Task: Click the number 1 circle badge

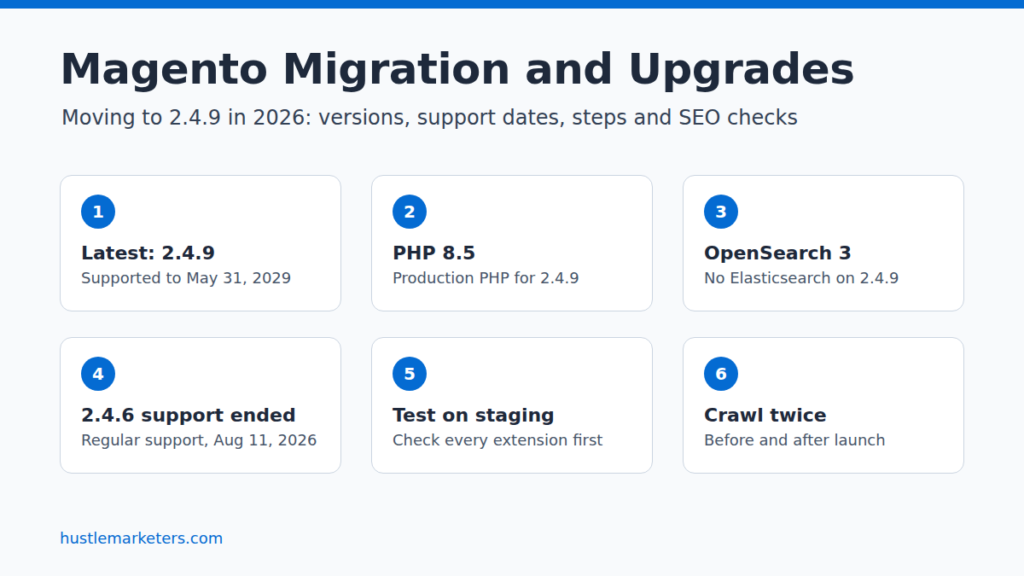Action: (98, 212)
